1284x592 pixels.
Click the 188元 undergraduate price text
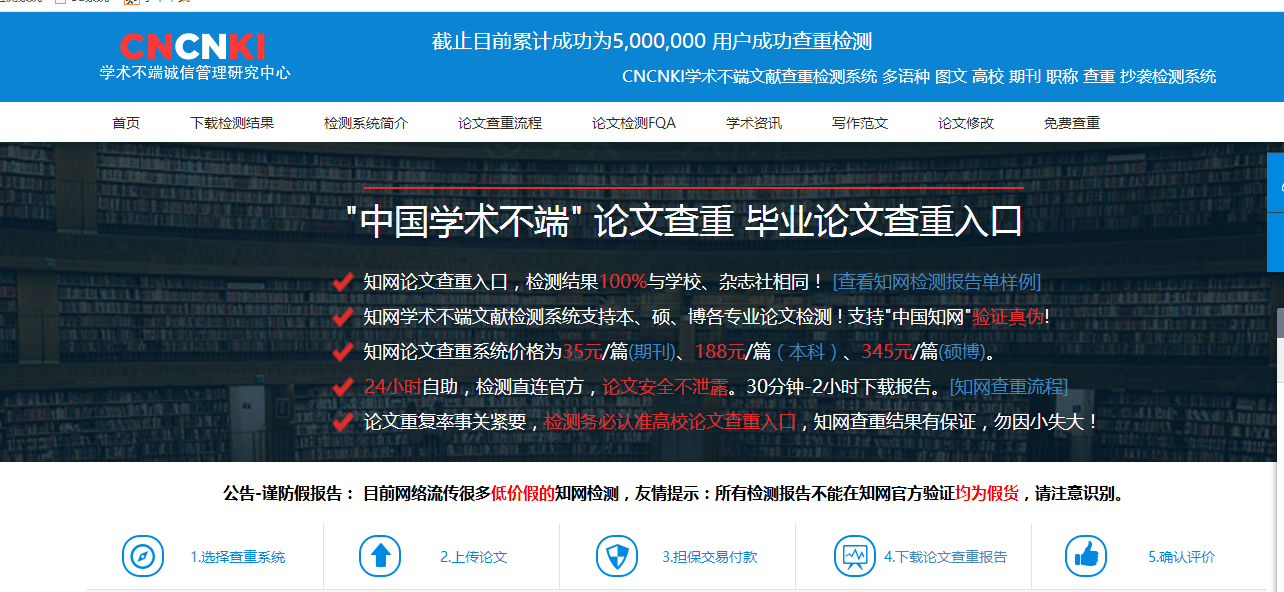point(720,352)
